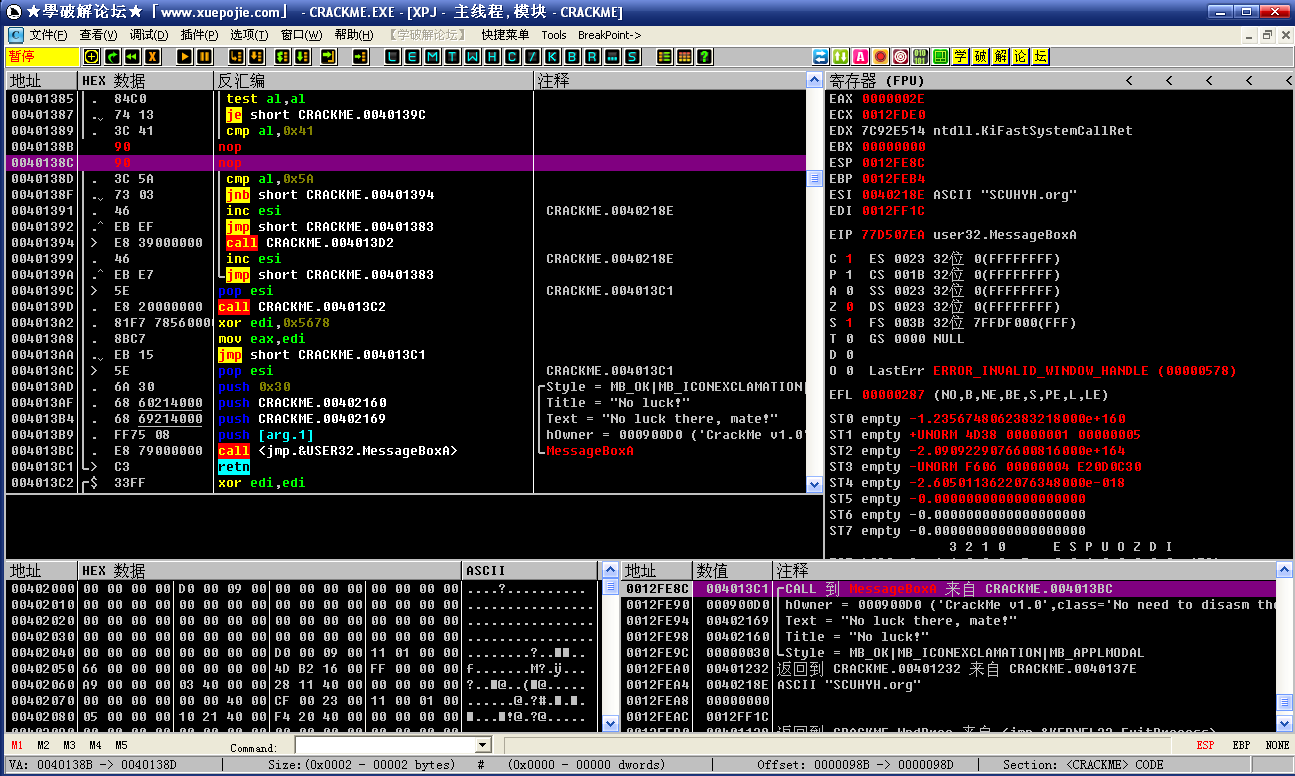
Task: Open the 调试(D) menu
Action: (x=149, y=35)
